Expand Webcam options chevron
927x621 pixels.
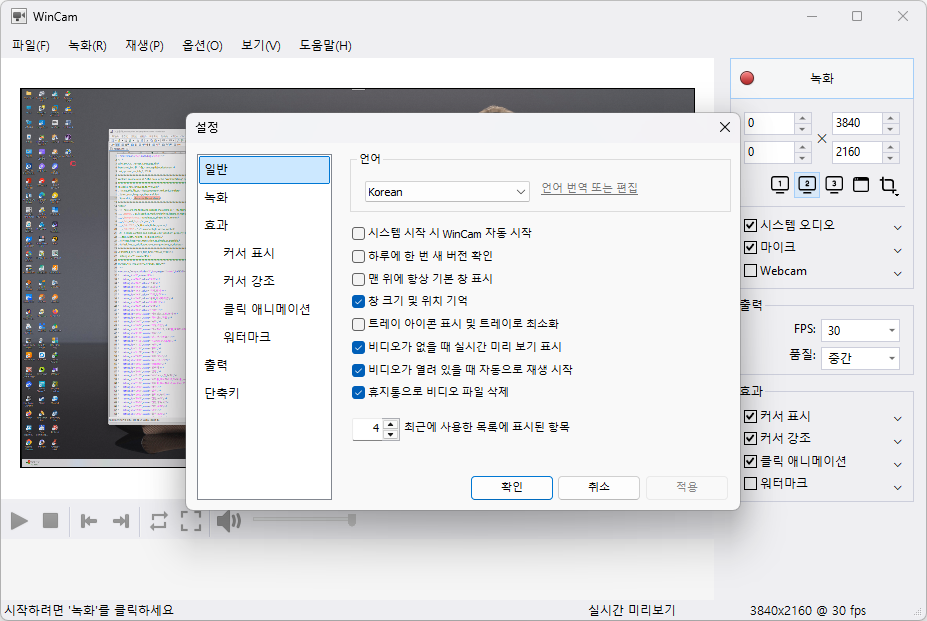[x=897, y=274]
